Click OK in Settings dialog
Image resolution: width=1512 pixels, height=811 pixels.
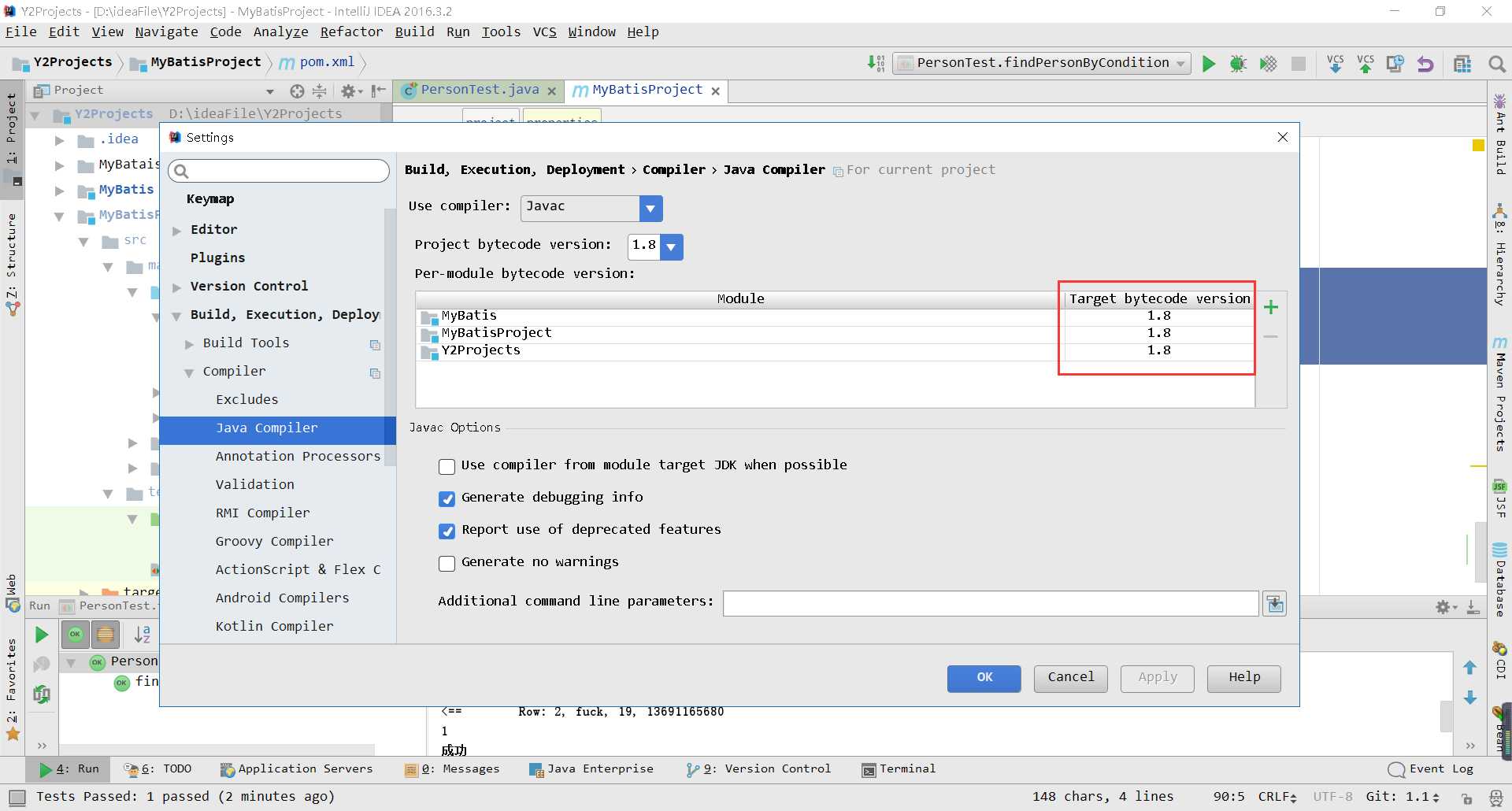coord(984,678)
